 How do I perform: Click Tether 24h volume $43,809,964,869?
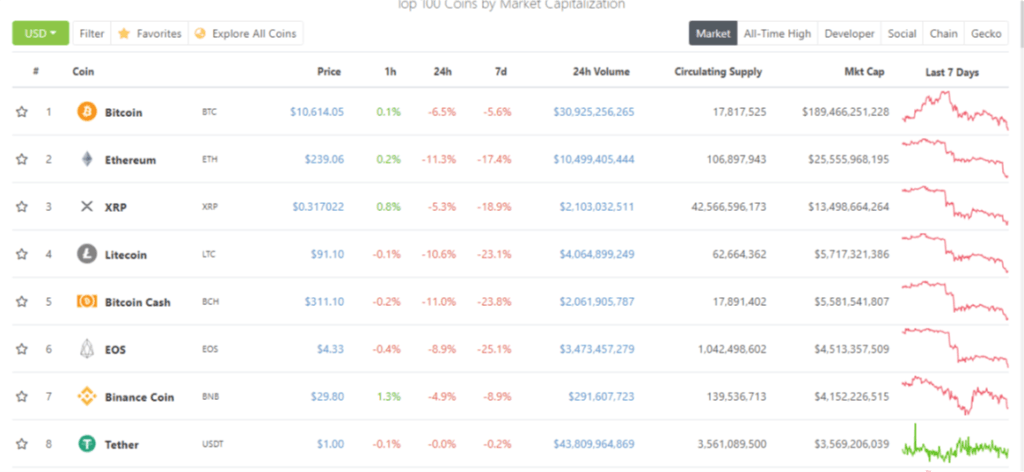594,444
